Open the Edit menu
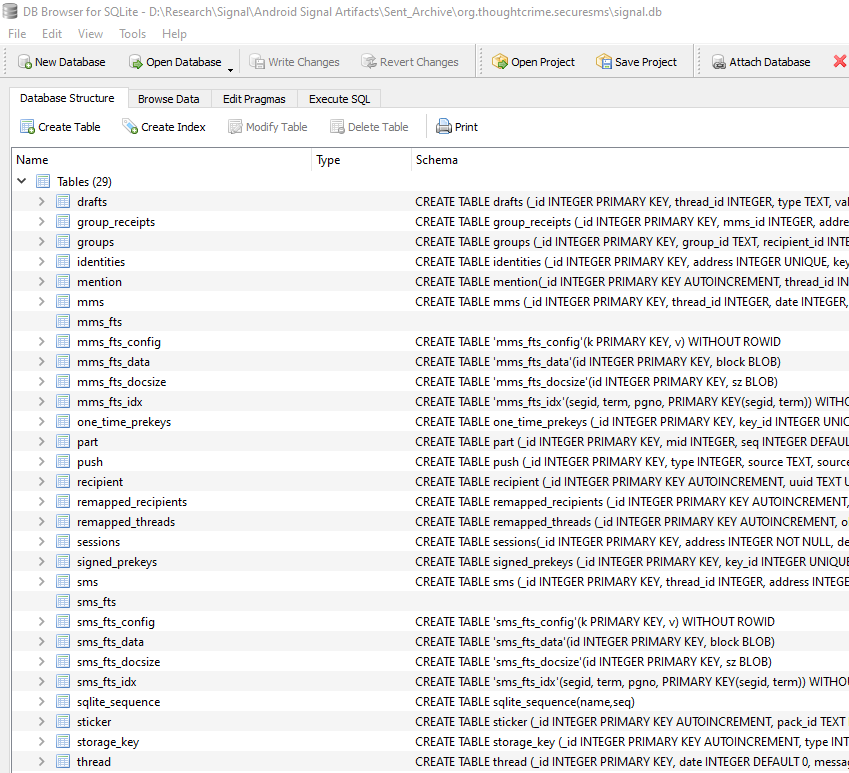This screenshot has width=849, height=773. (52, 34)
